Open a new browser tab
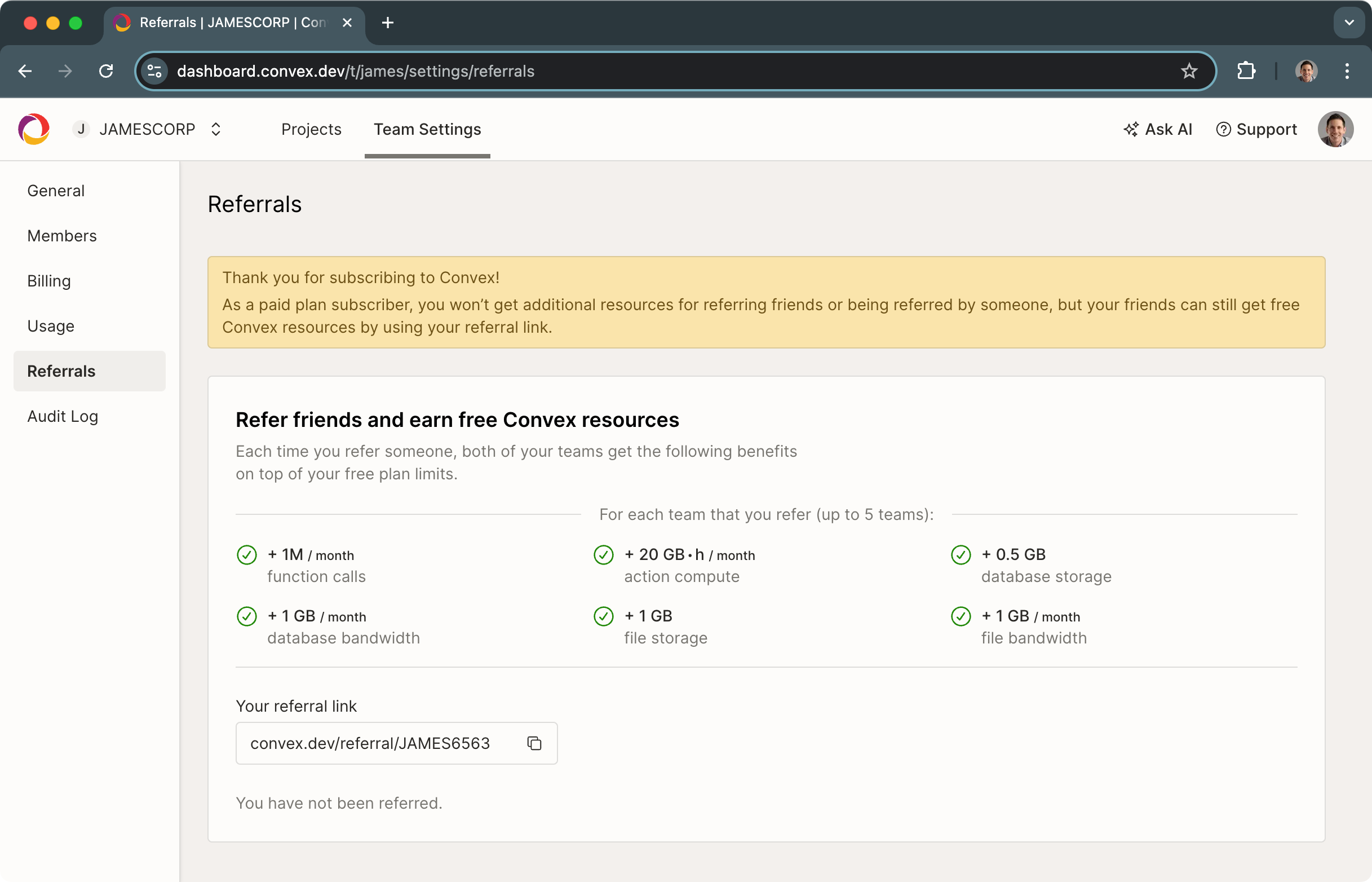Viewport: 1372px width, 882px height. [387, 23]
